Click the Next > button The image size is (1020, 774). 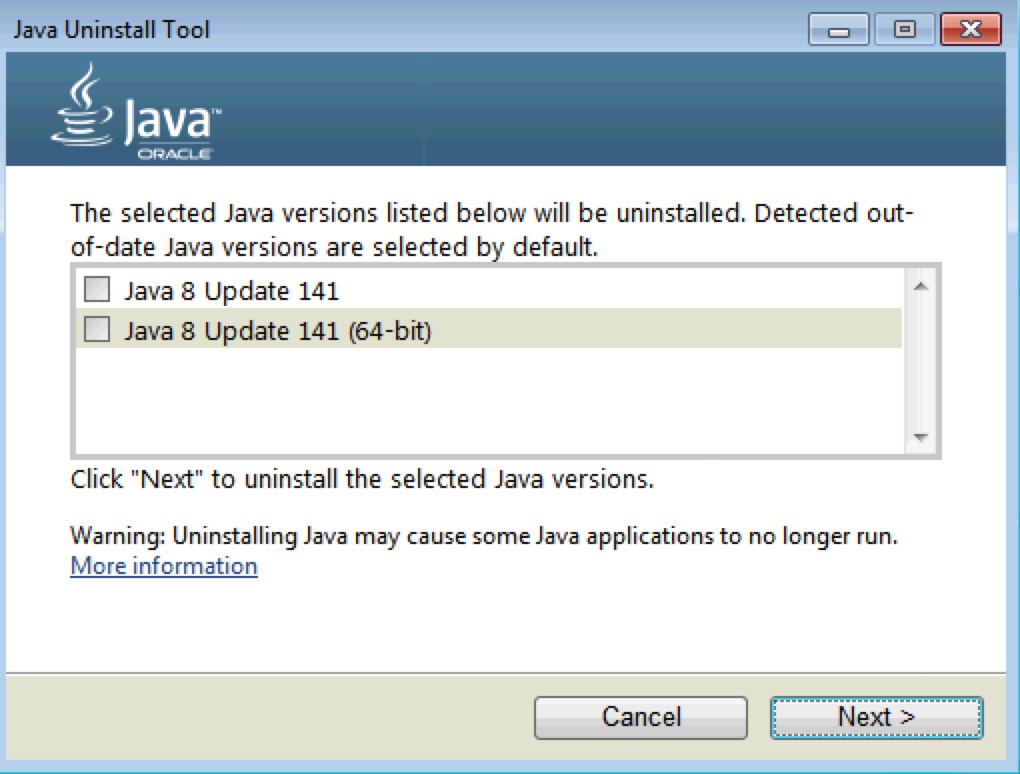pyautogui.click(x=876, y=717)
